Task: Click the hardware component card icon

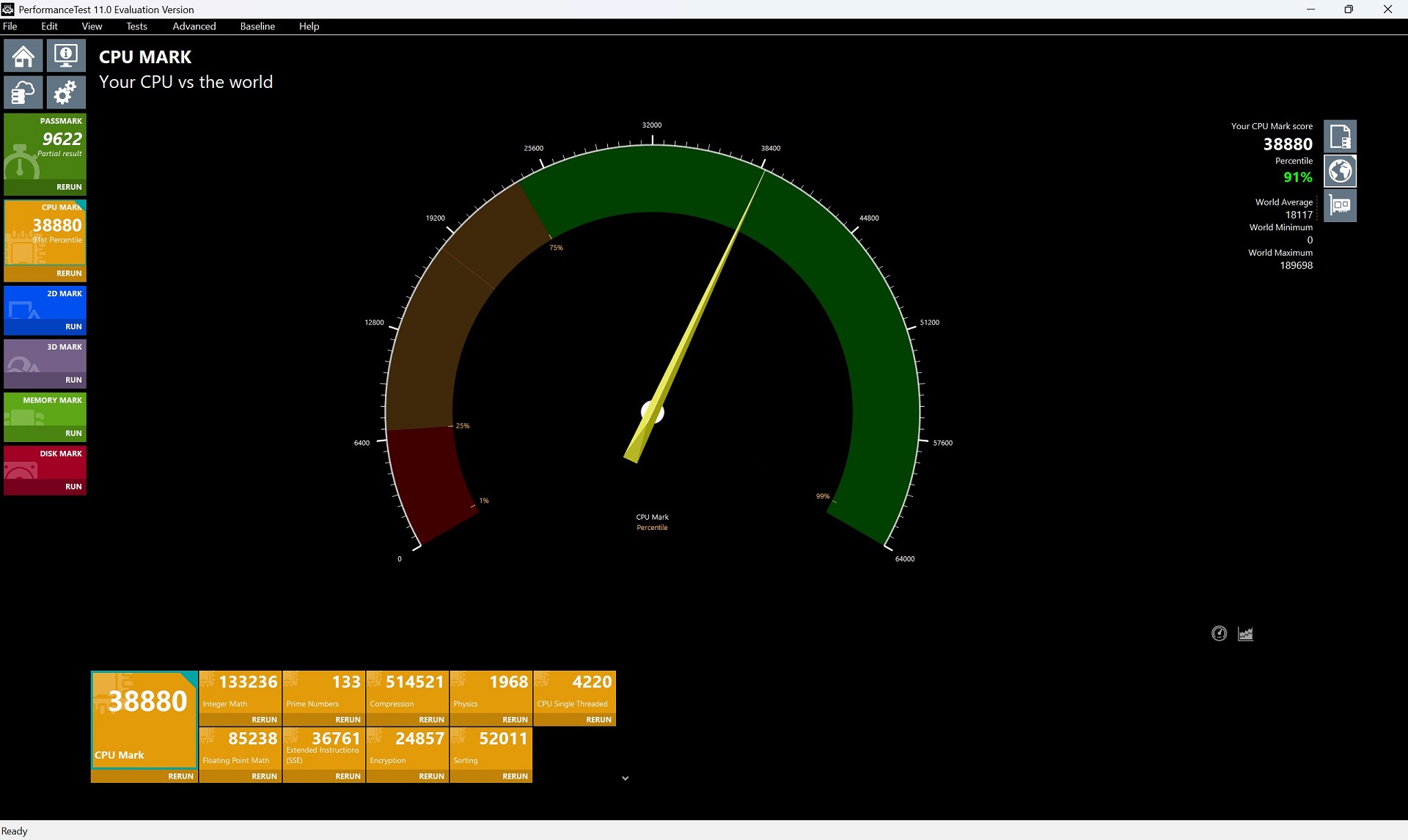Action: pyautogui.click(x=1340, y=206)
